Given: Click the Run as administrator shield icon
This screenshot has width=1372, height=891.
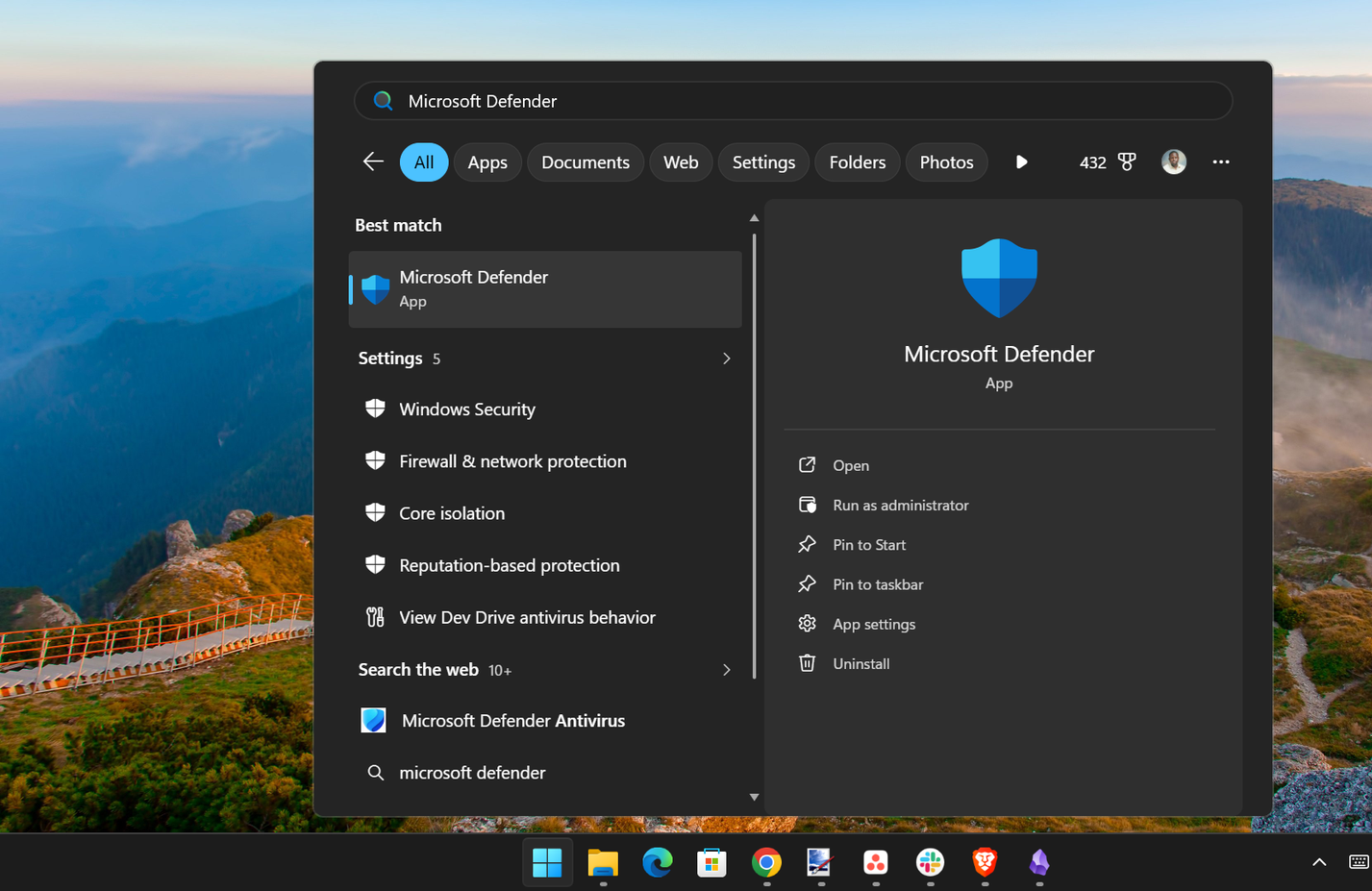Looking at the screenshot, I should click(x=808, y=505).
